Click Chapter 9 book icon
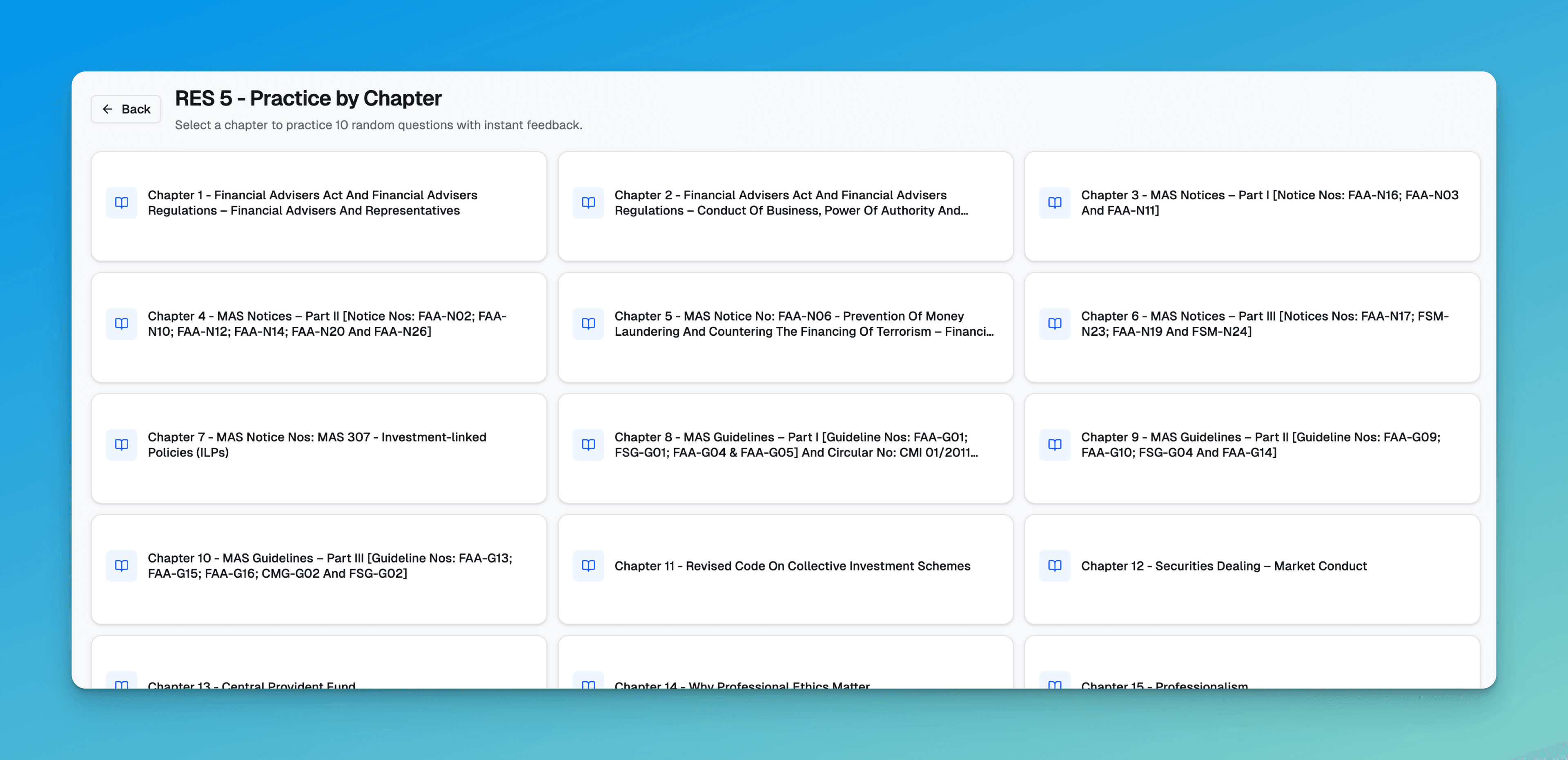The image size is (1568, 760). (x=1055, y=445)
